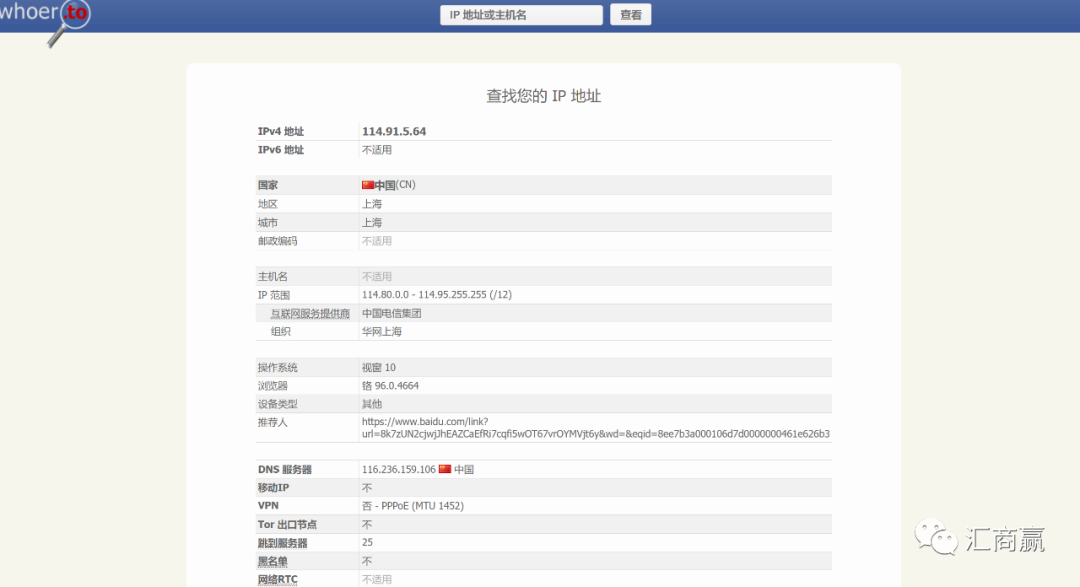
Task: Click the 上海 value in 地区 row
Action: [x=372, y=204]
